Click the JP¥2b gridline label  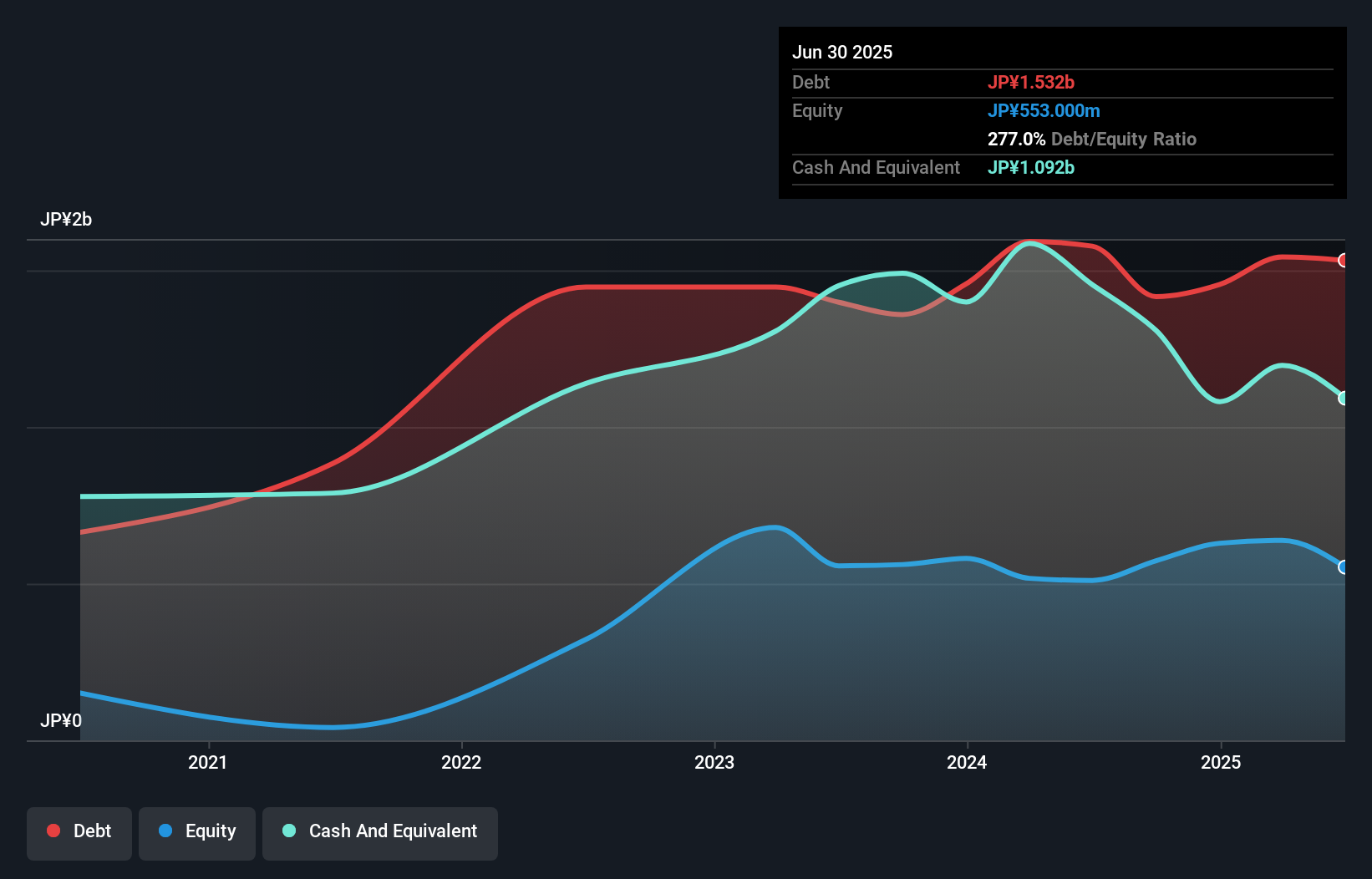[x=67, y=219]
